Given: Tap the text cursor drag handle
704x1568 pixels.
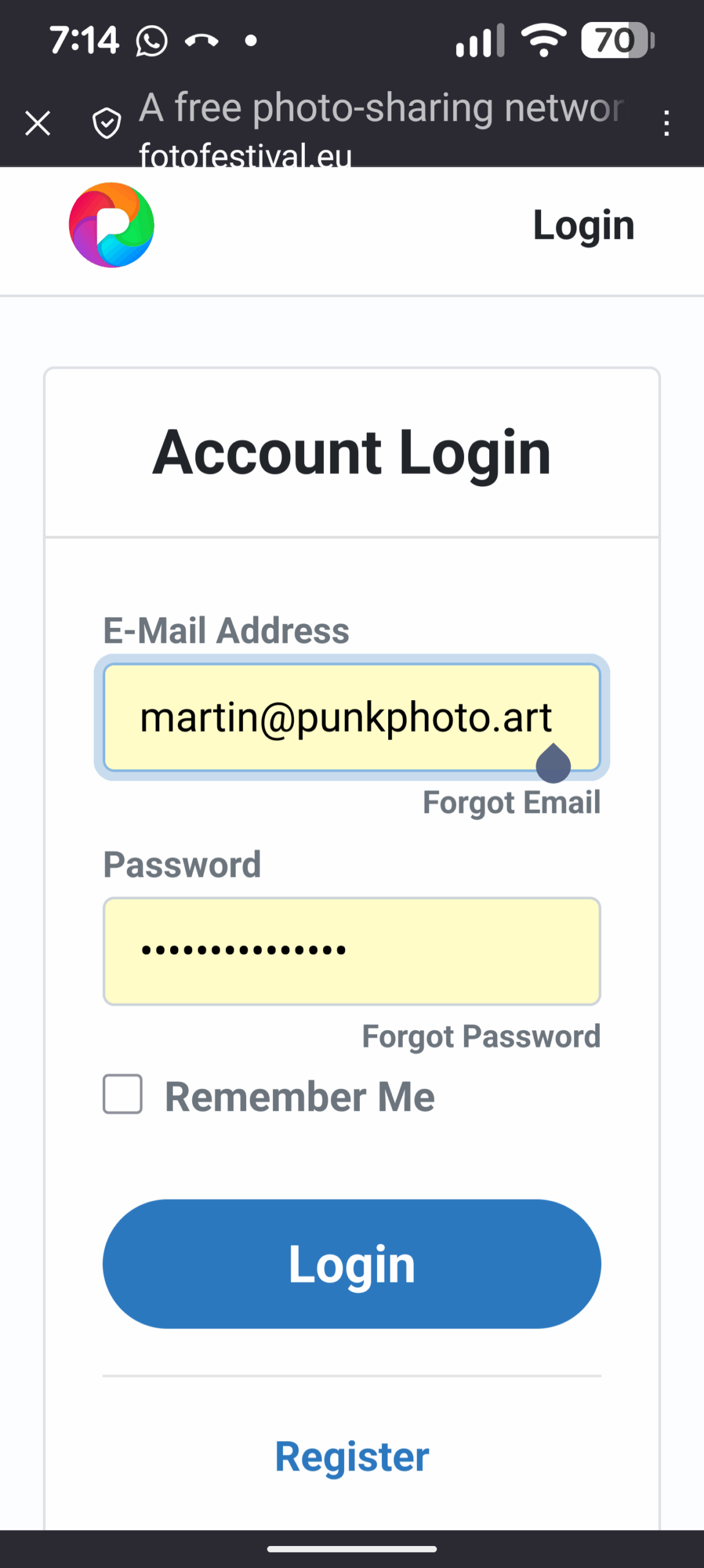Looking at the screenshot, I should tap(553, 764).
